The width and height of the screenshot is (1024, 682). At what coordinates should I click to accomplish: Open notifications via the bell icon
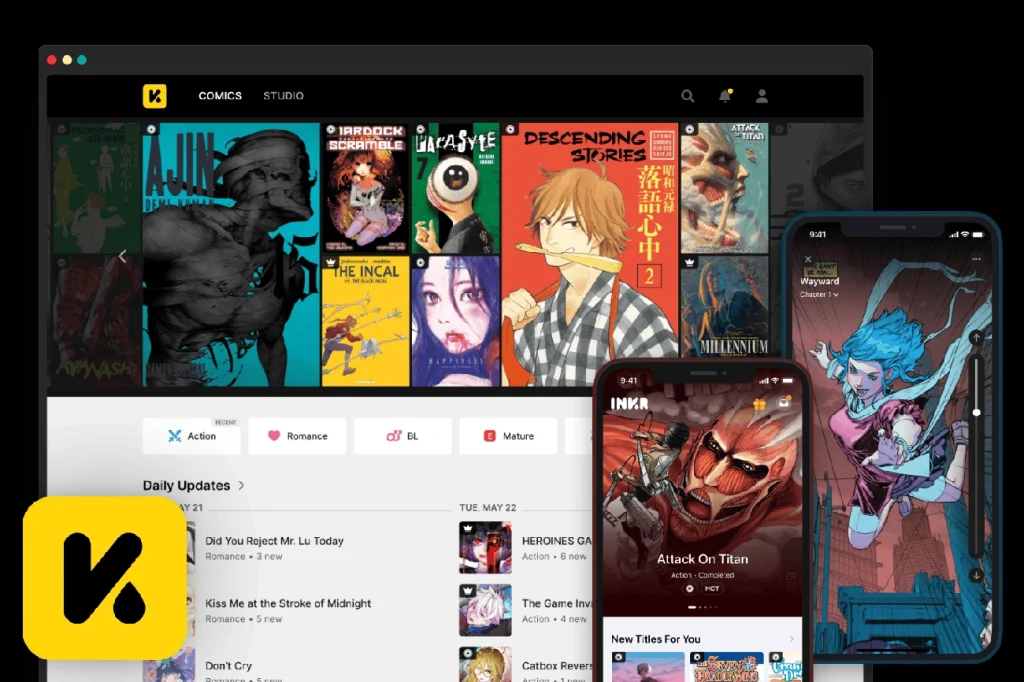pyautogui.click(x=724, y=96)
